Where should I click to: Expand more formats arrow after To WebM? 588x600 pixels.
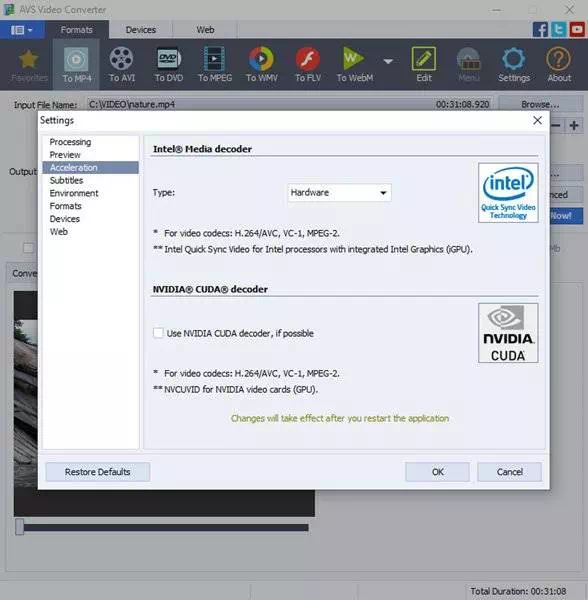coord(388,61)
